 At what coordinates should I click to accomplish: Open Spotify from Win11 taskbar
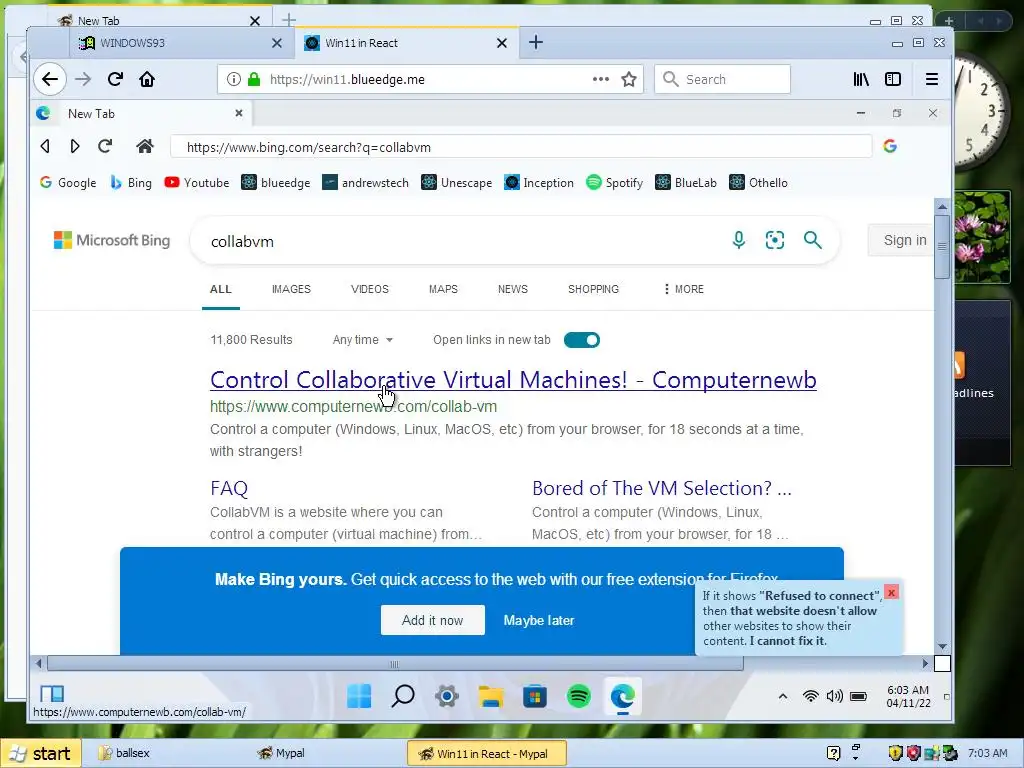(579, 696)
